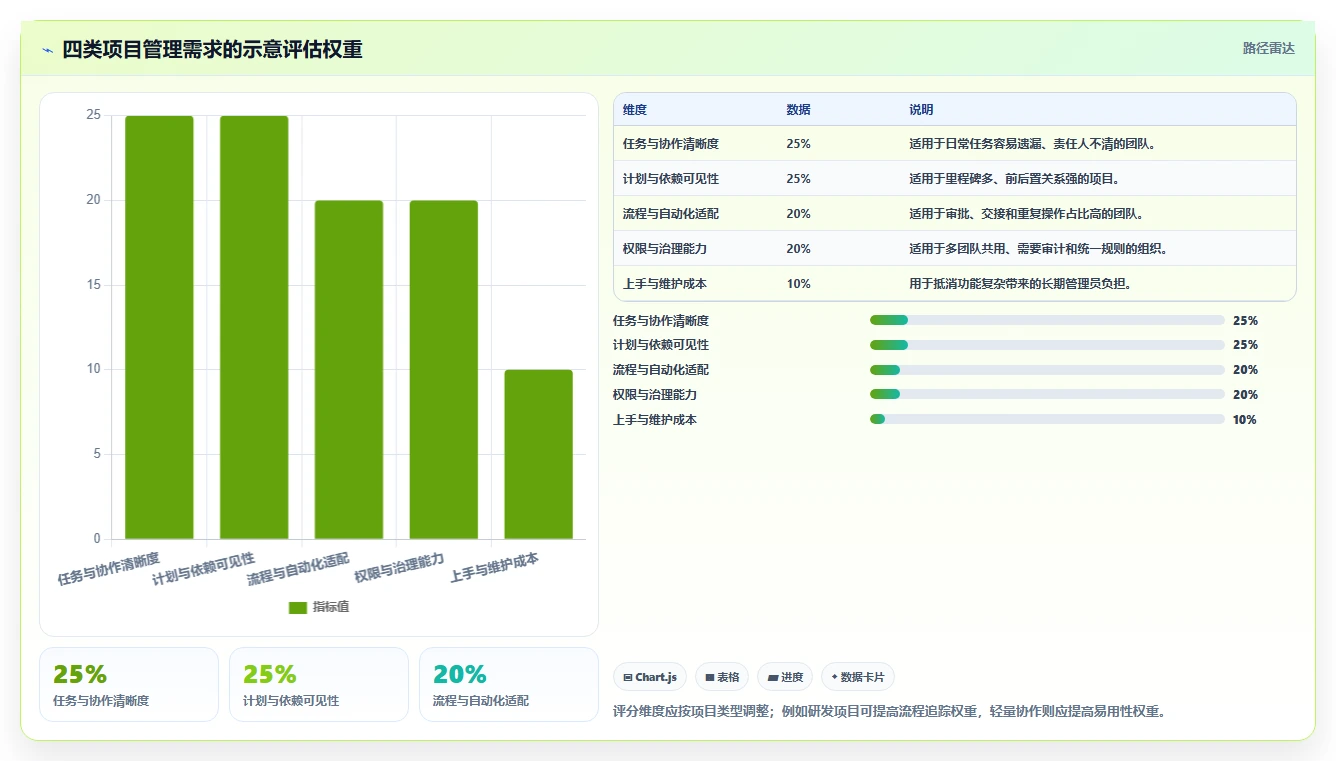Click the 上手与维护成本 progress bar
The width and height of the screenshot is (1336, 761).
[1047, 419]
